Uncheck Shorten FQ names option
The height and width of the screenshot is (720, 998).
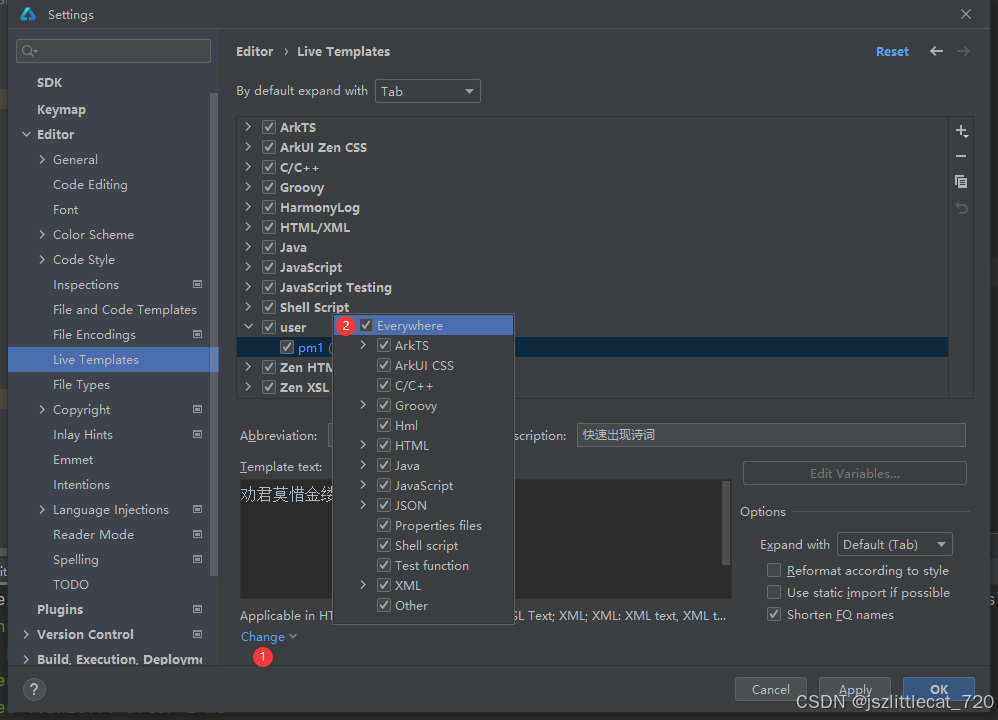pyautogui.click(x=774, y=615)
